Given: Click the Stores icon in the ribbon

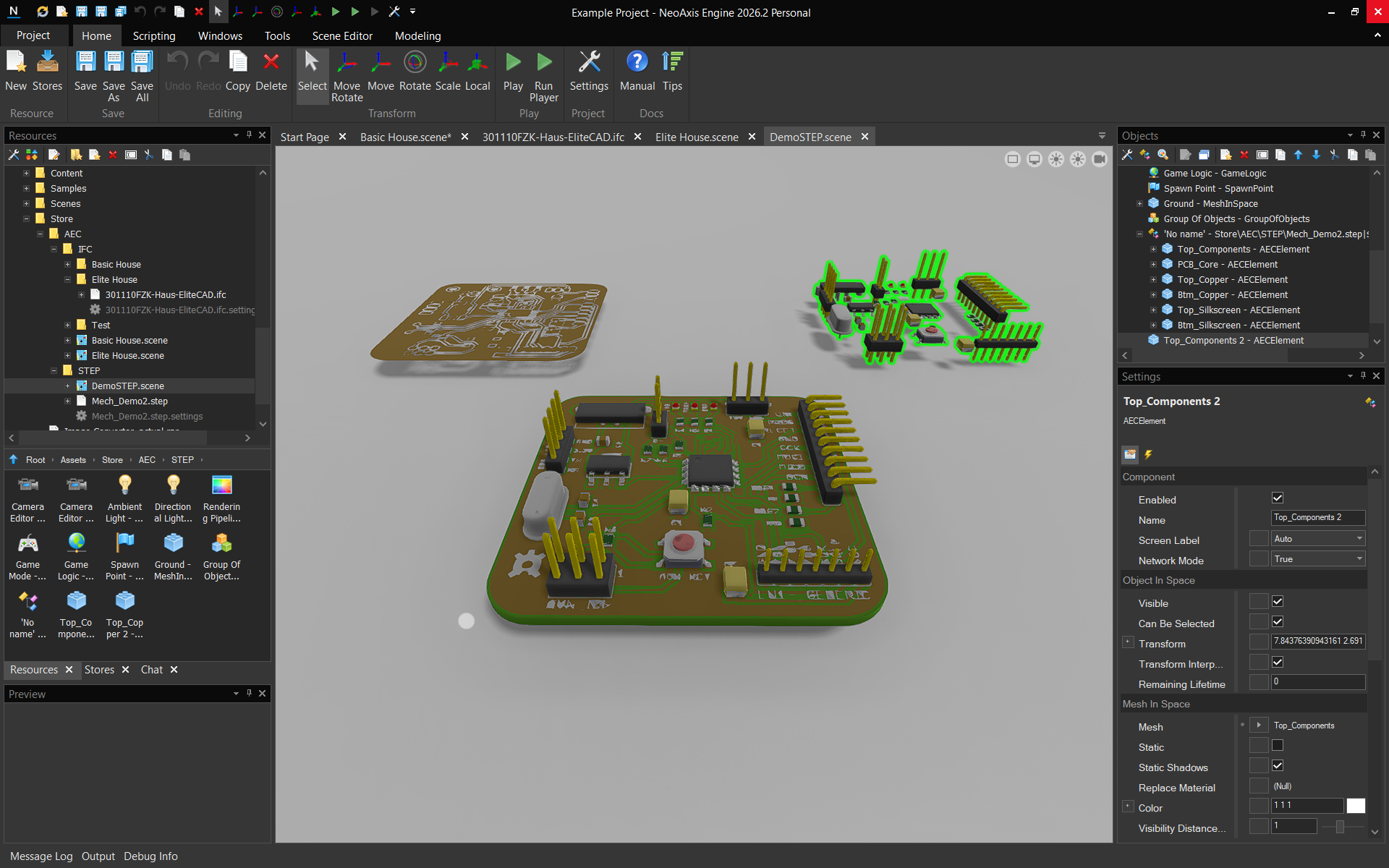Looking at the screenshot, I should click(x=47, y=71).
